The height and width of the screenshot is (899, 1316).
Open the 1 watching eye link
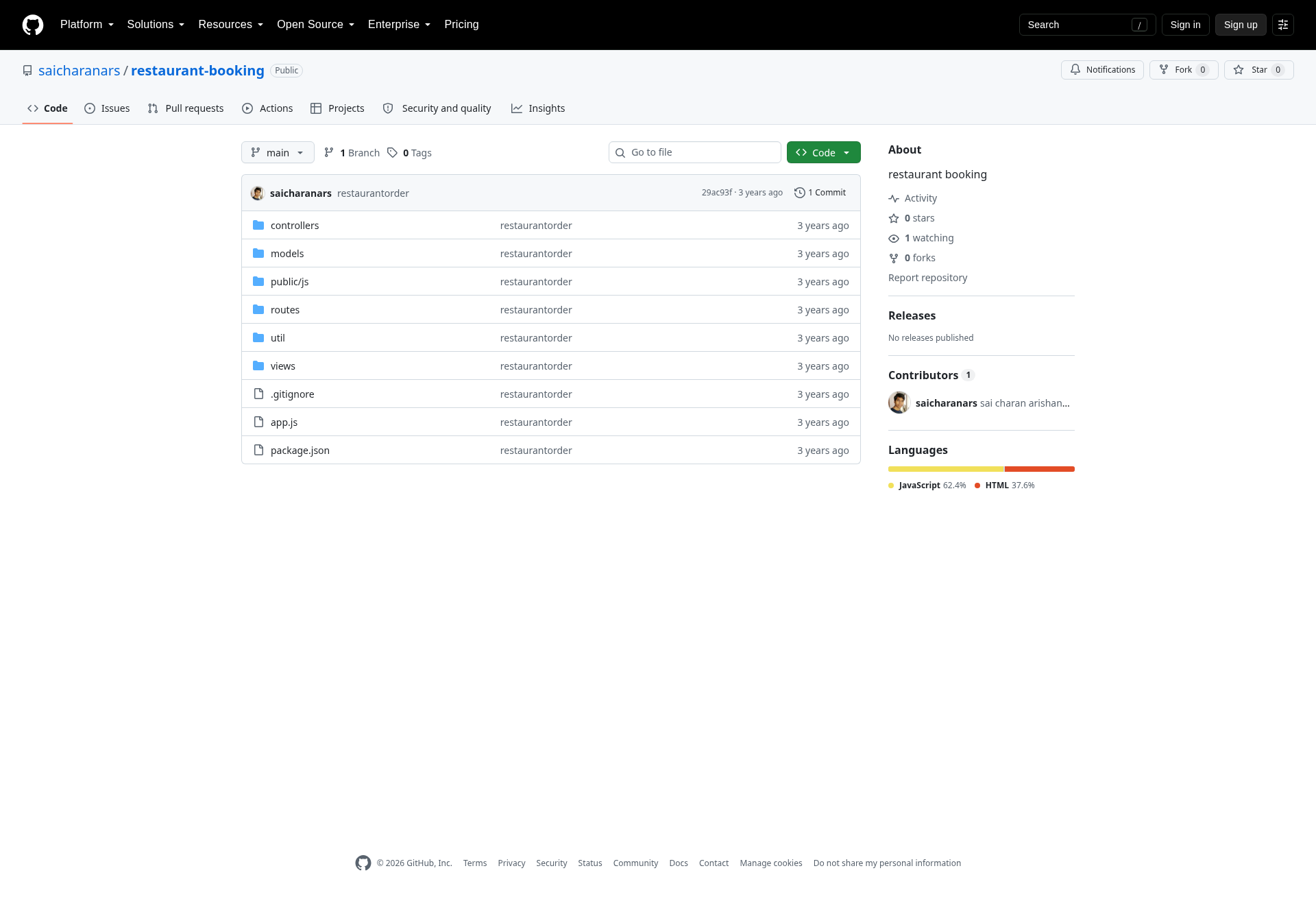(921, 238)
